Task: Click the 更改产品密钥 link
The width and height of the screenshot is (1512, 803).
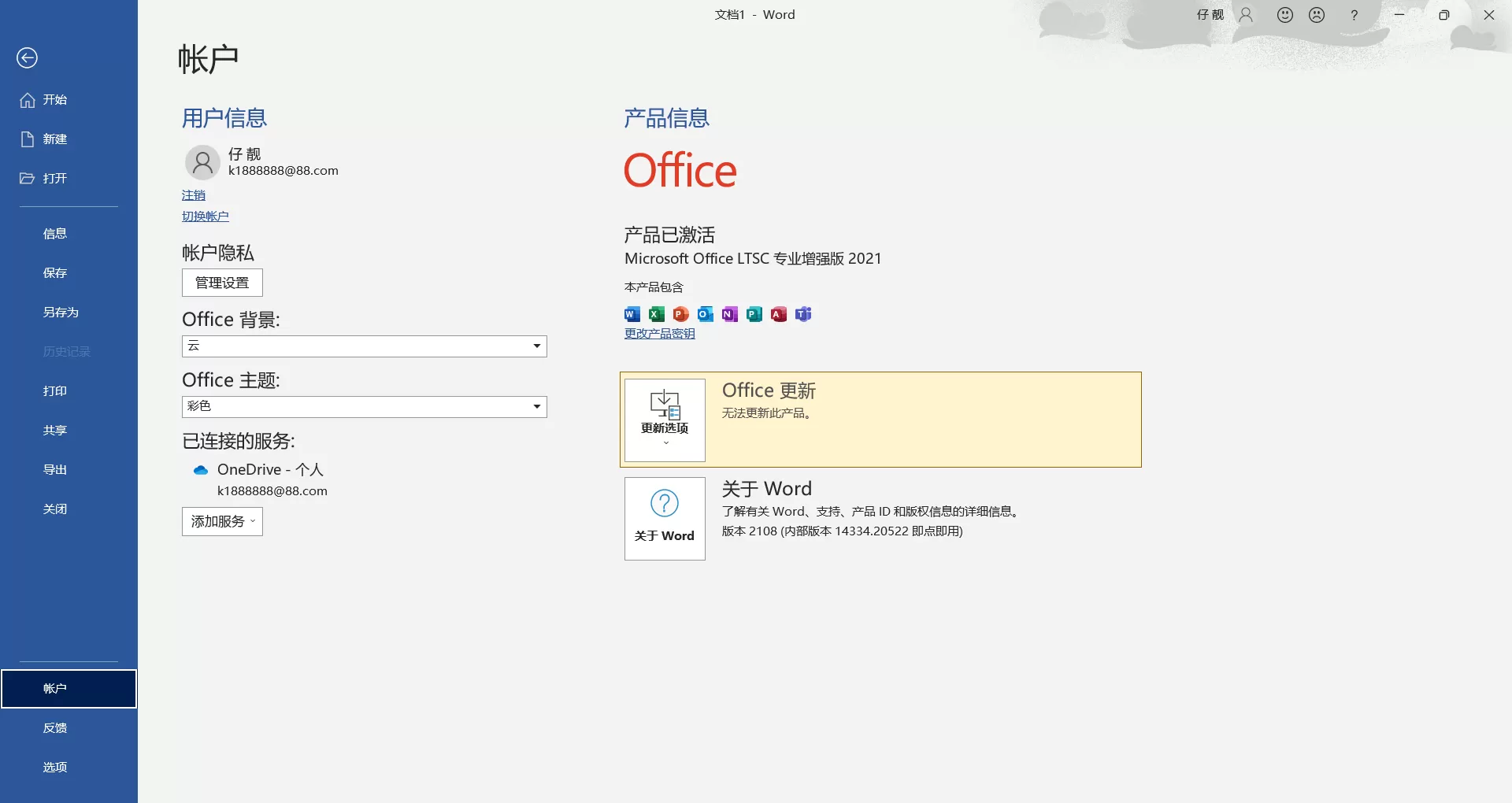Action: pyautogui.click(x=659, y=332)
